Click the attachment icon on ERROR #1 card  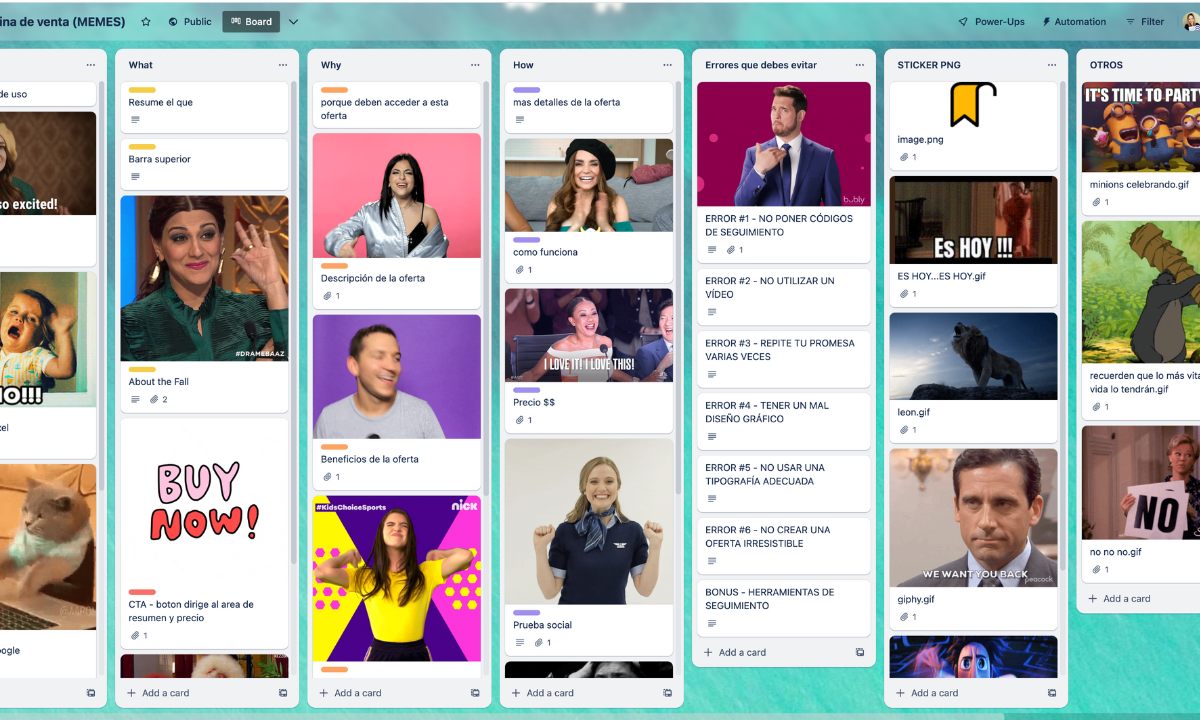click(x=731, y=250)
